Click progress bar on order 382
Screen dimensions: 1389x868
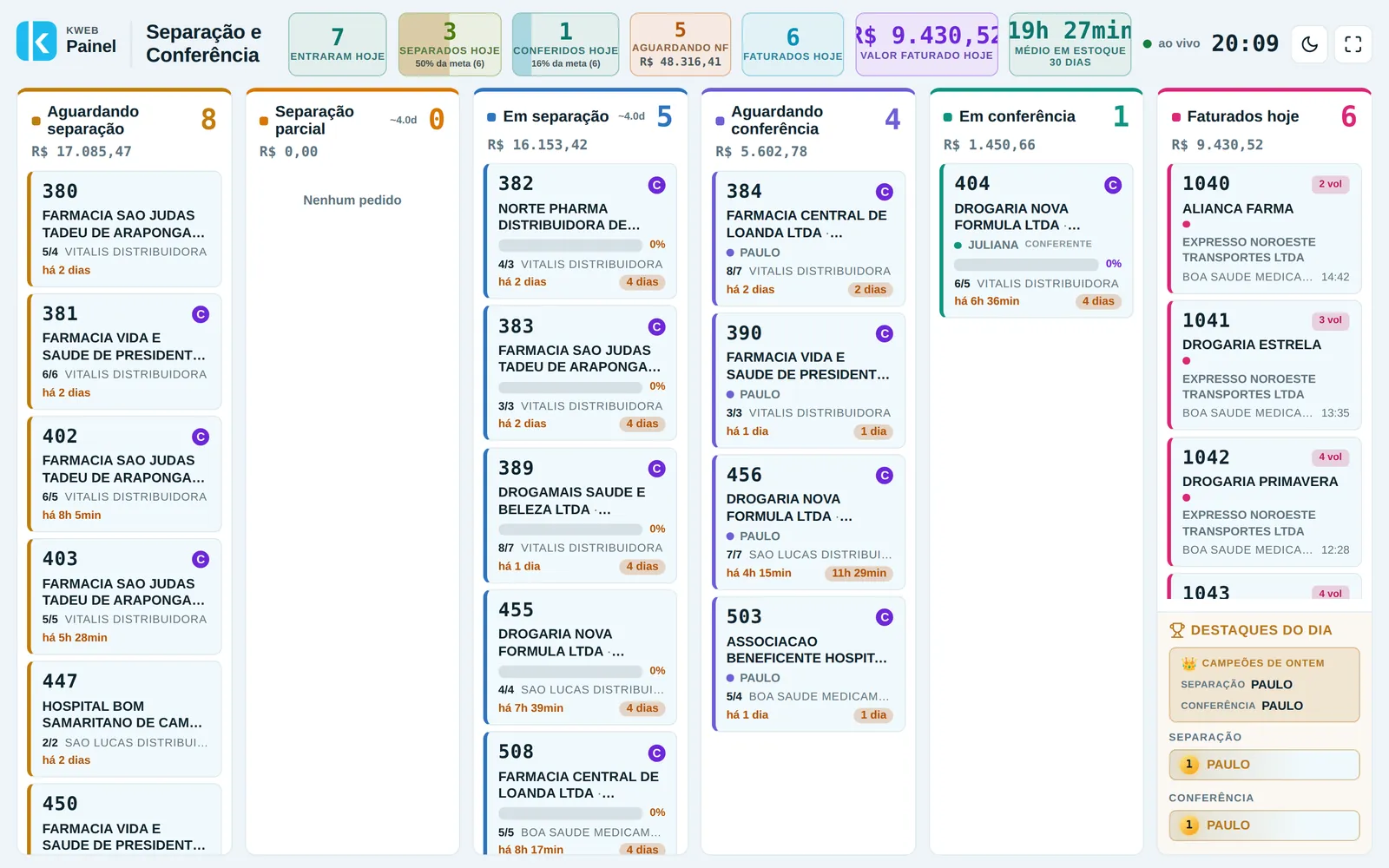click(x=569, y=245)
